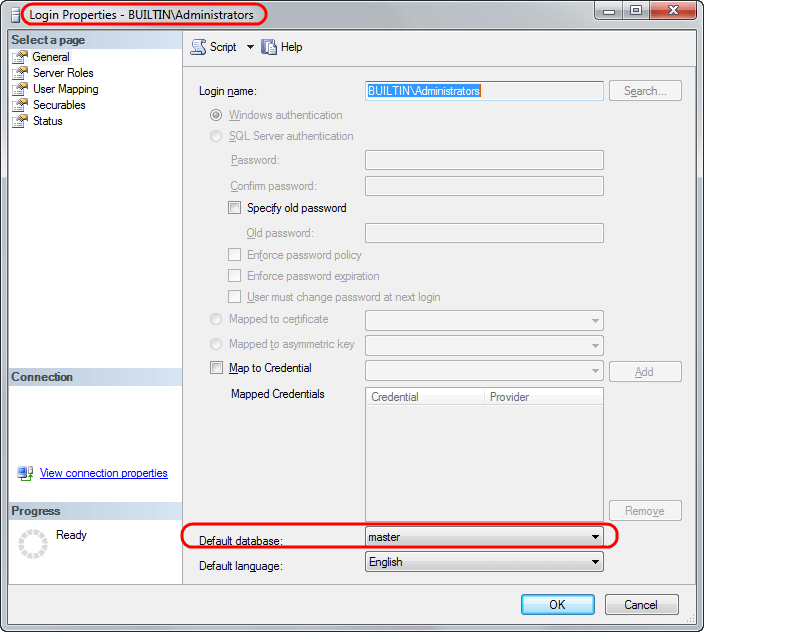This screenshot has height=632, width=800.
Task: Click the Provider column header
Action: tap(543, 397)
